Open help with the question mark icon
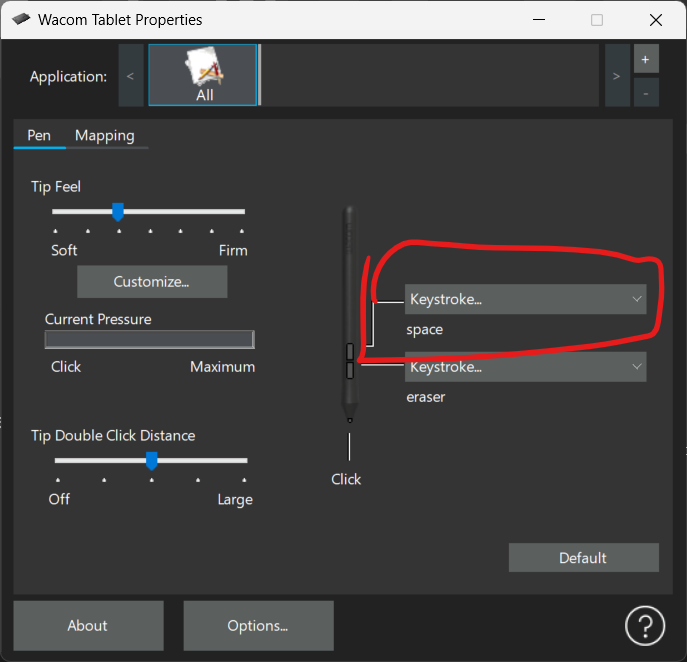The width and height of the screenshot is (687, 662). click(x=645, y=626)
